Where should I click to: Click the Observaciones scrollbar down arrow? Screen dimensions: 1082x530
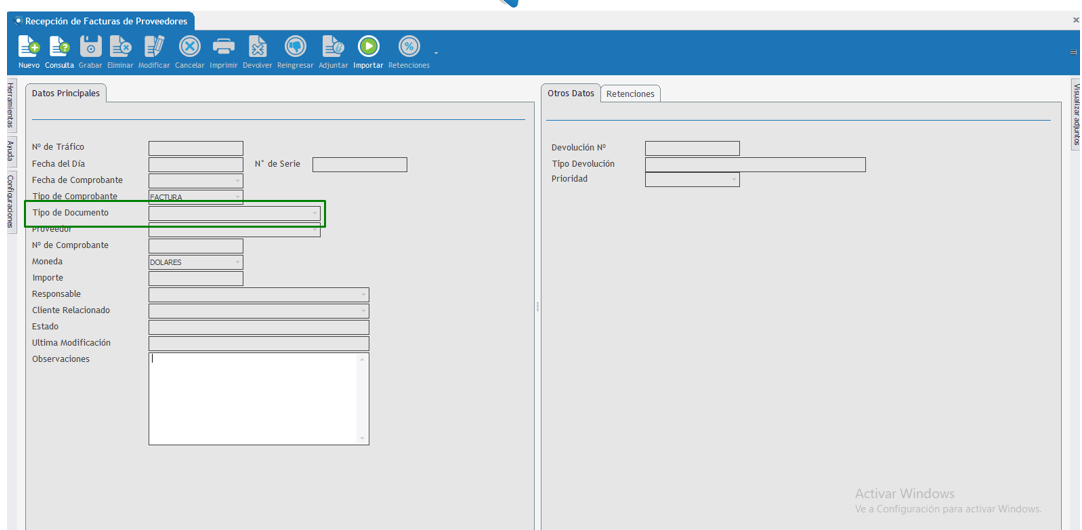coord(363,438)
